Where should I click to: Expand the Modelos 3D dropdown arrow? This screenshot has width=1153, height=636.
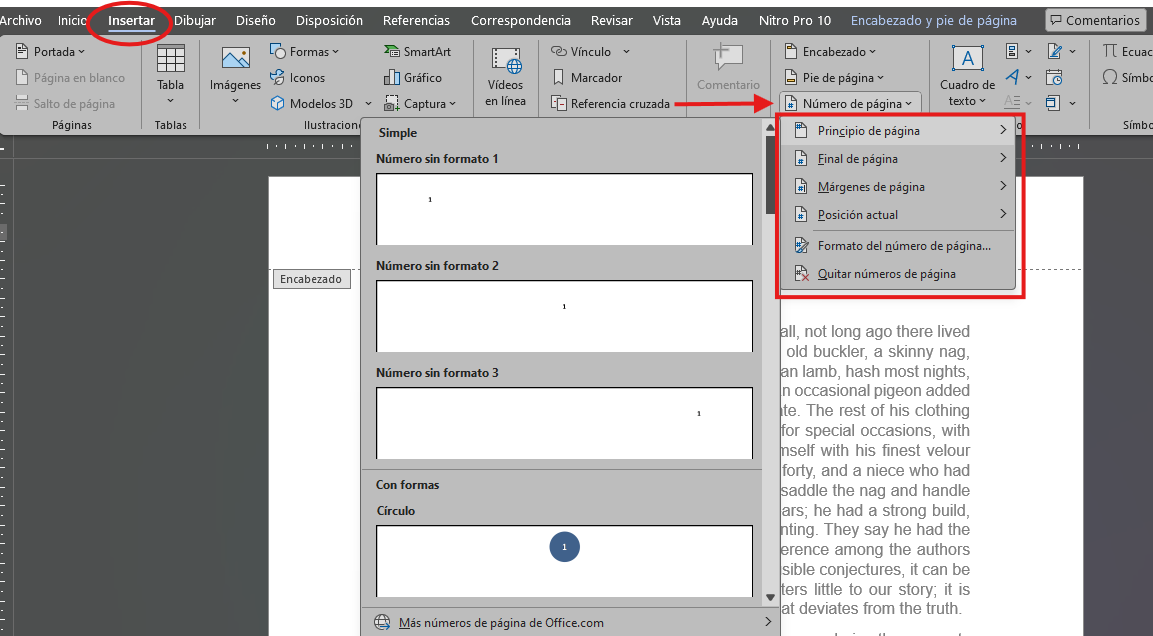pyautogui.click(x=368, y=104)
